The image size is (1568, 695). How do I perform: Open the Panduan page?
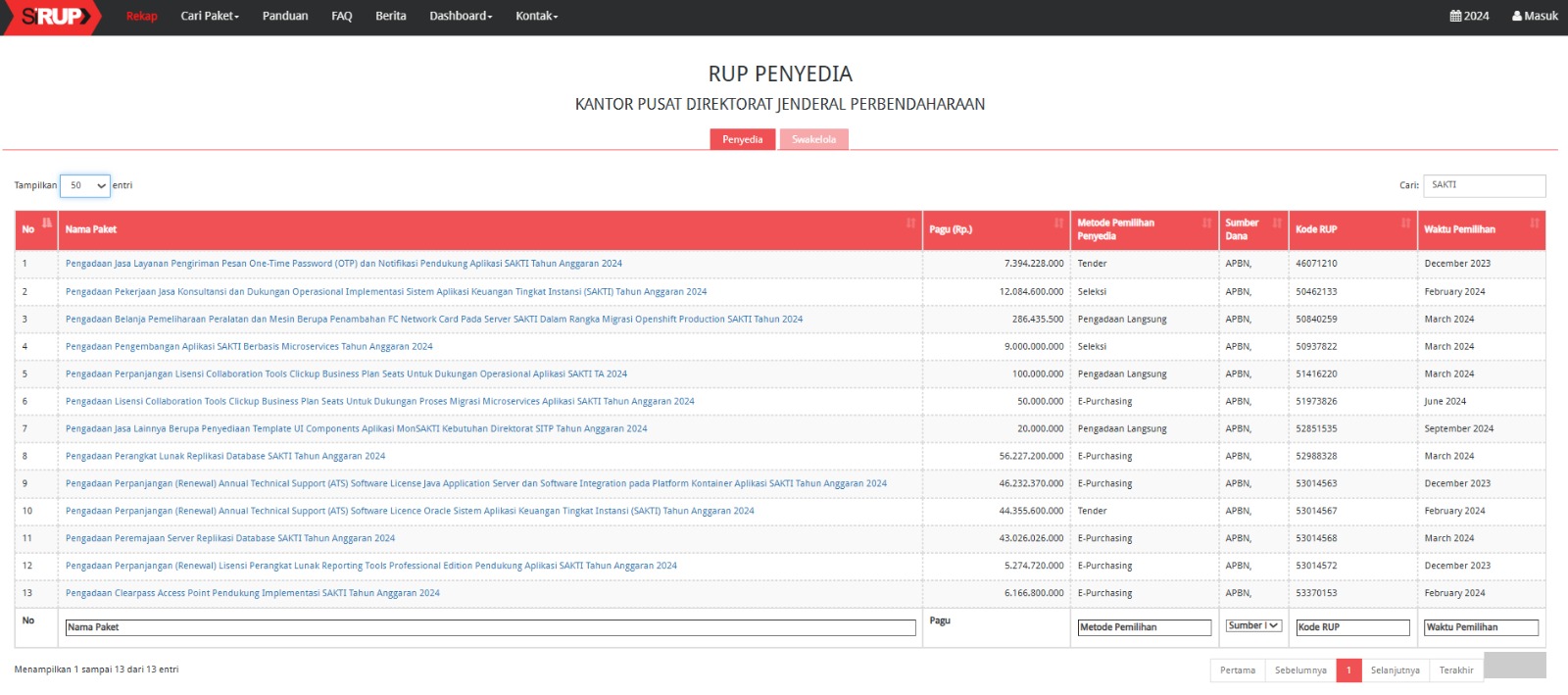[285, 16]
